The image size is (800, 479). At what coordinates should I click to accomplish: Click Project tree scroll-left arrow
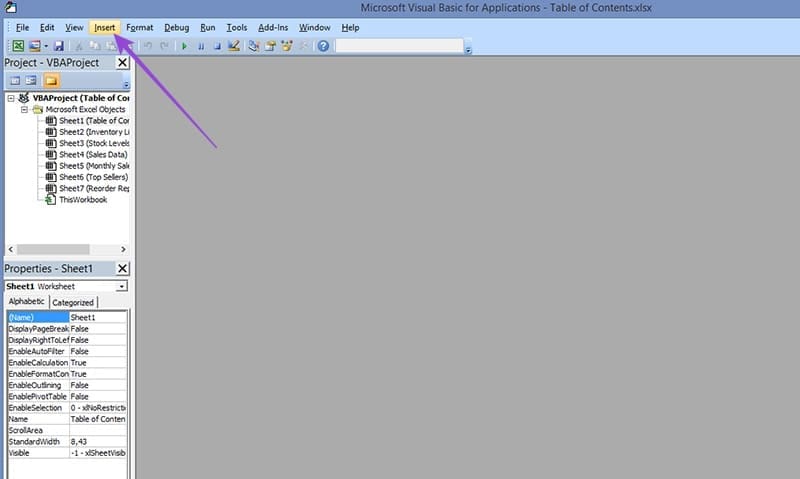[x=11, y=249]
